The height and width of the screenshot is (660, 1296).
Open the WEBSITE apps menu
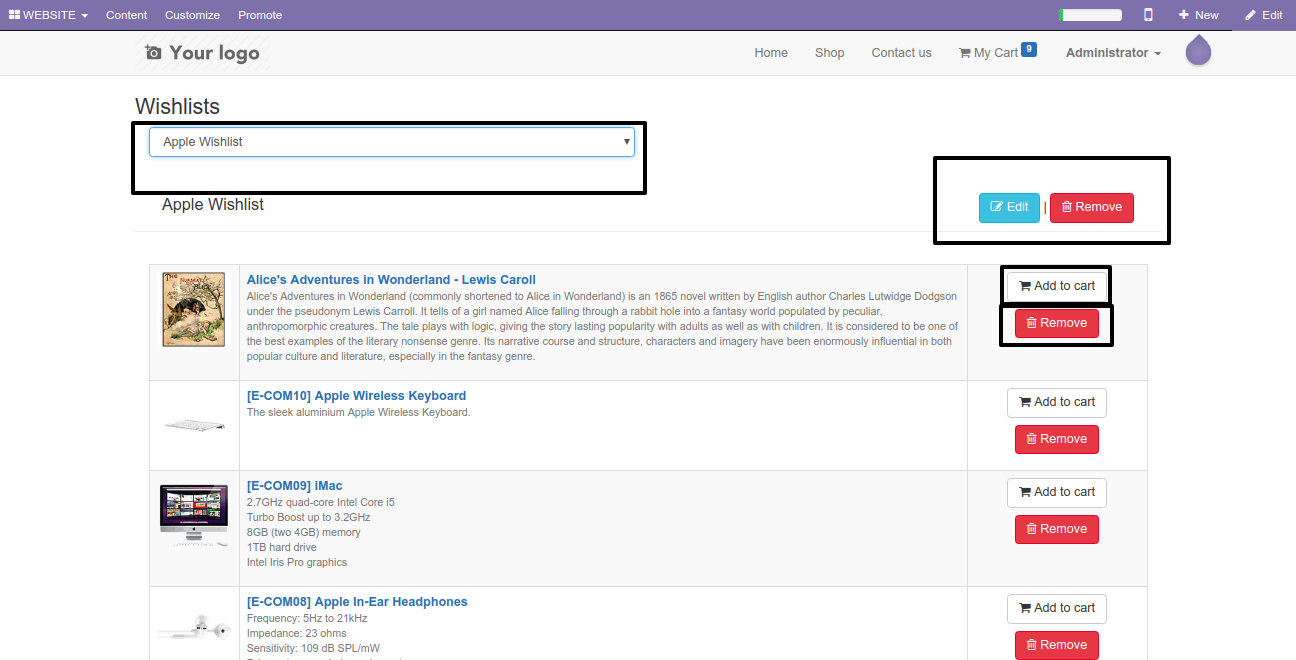48,15
